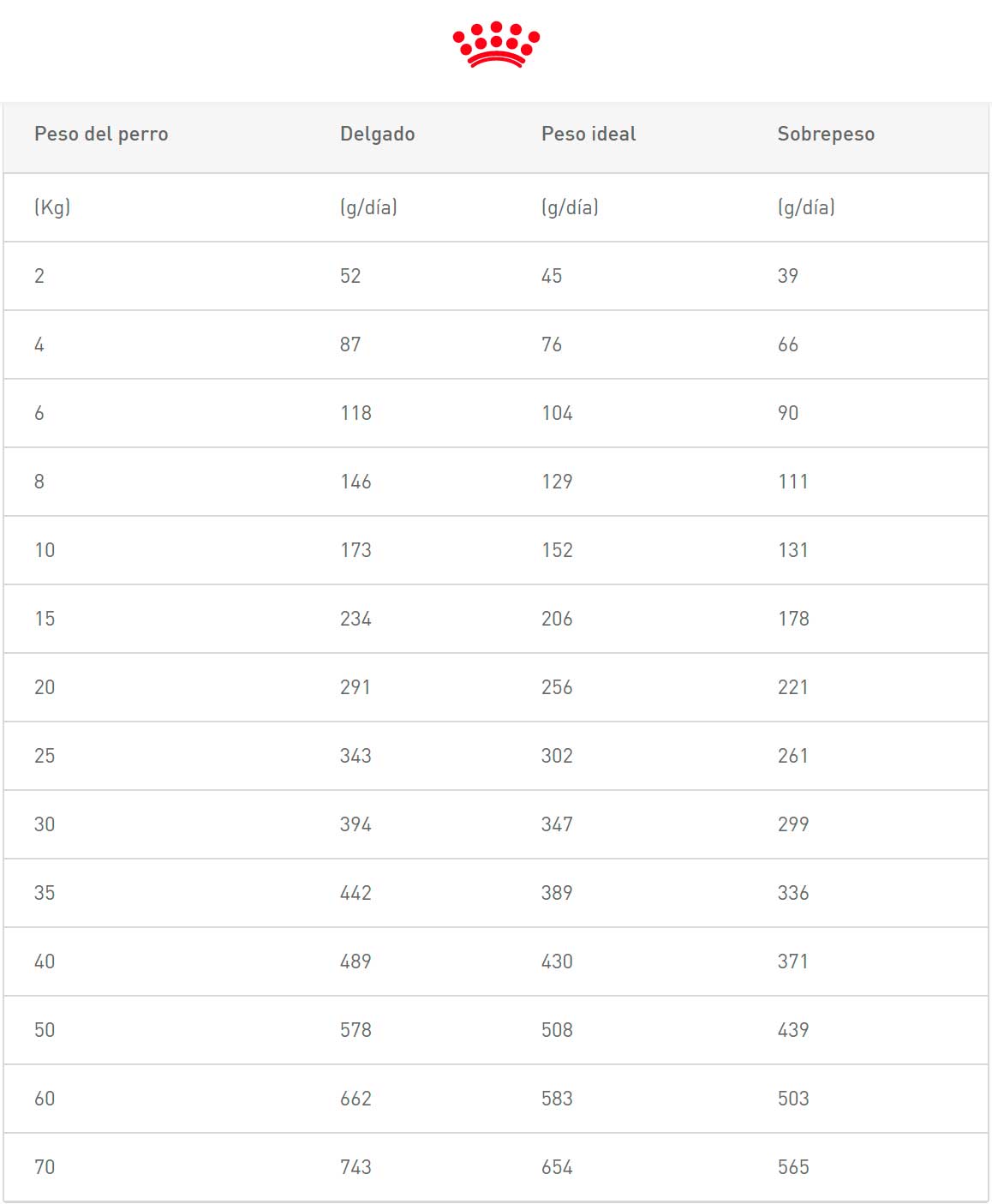This screenshot has width=992, height=1204.
Task: Click the 30 kg weight row cell
Action: point(45,824)
